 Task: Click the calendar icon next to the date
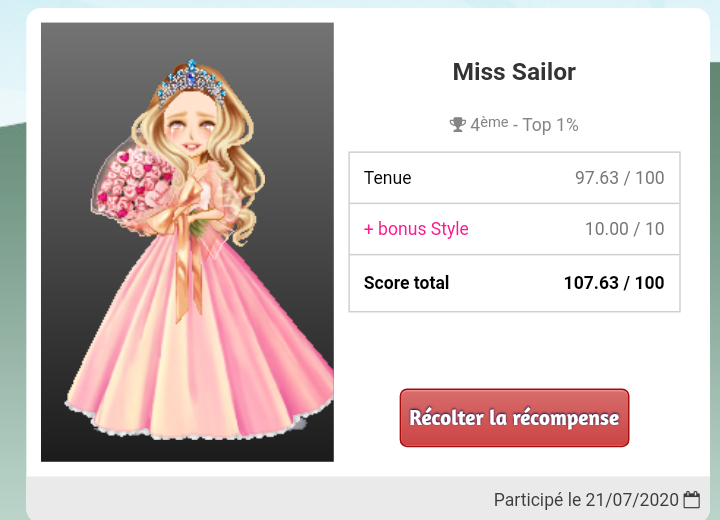(692, 499)
